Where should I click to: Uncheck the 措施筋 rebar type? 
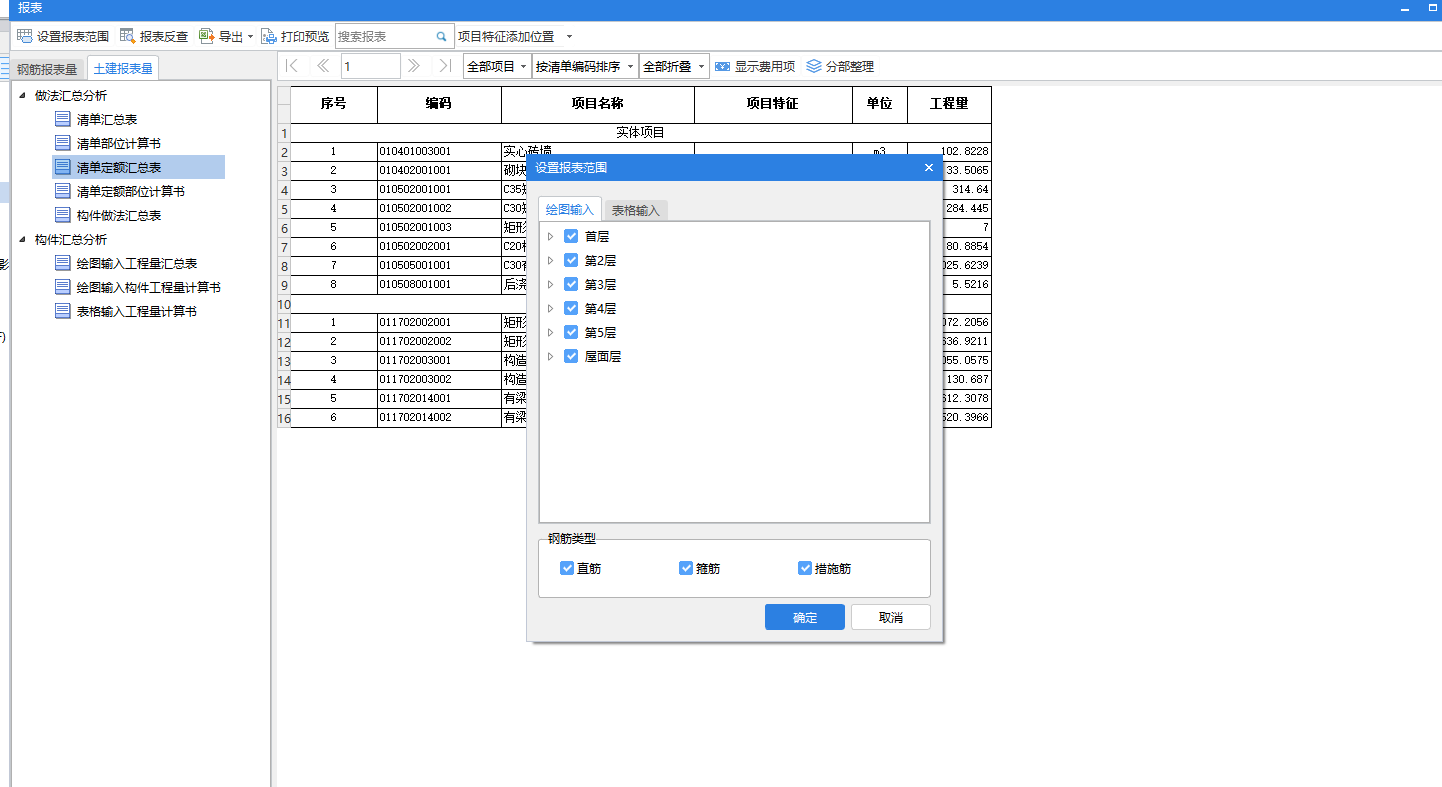[x=805, y=568]
